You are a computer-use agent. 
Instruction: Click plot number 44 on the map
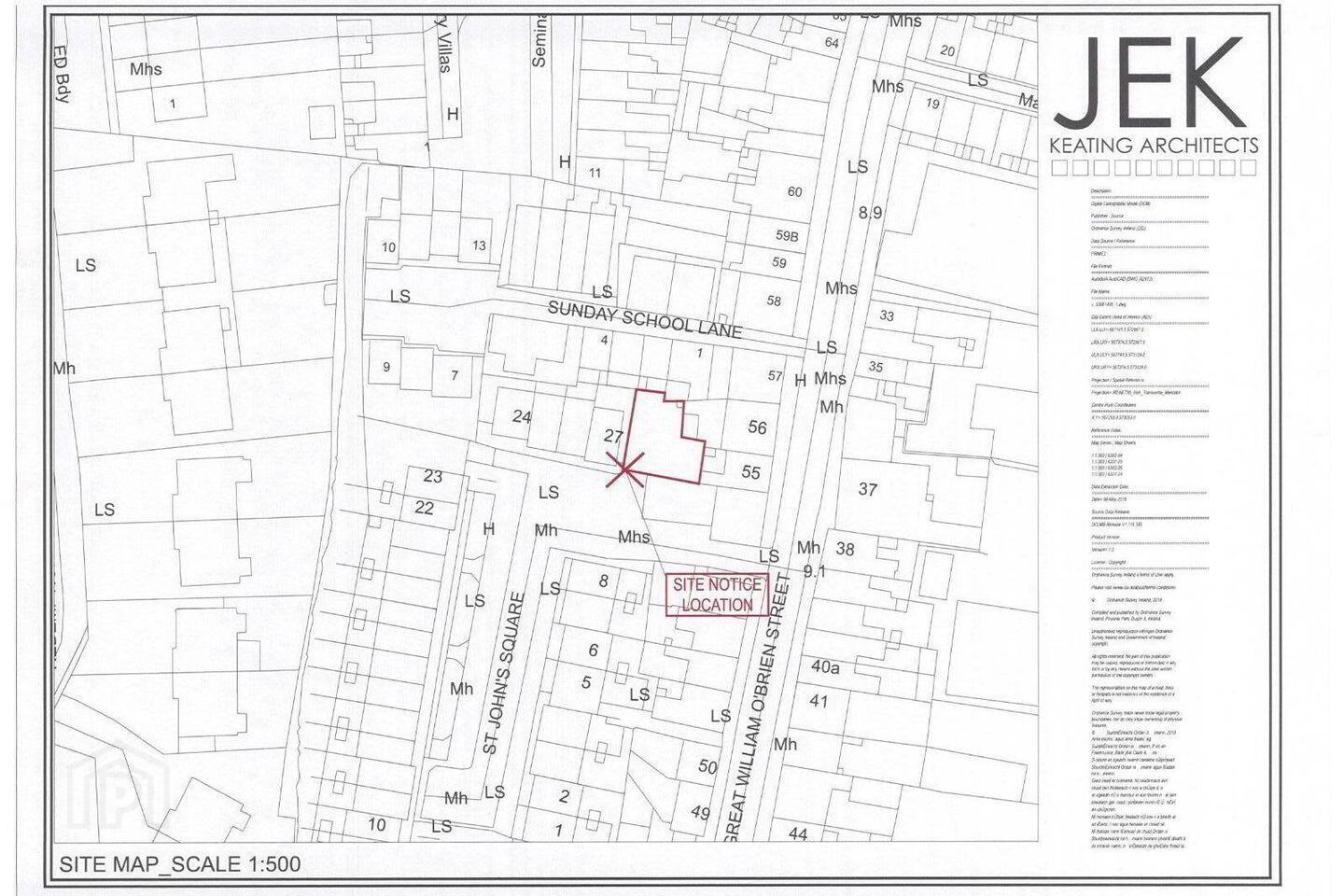(x=797, y=833)
